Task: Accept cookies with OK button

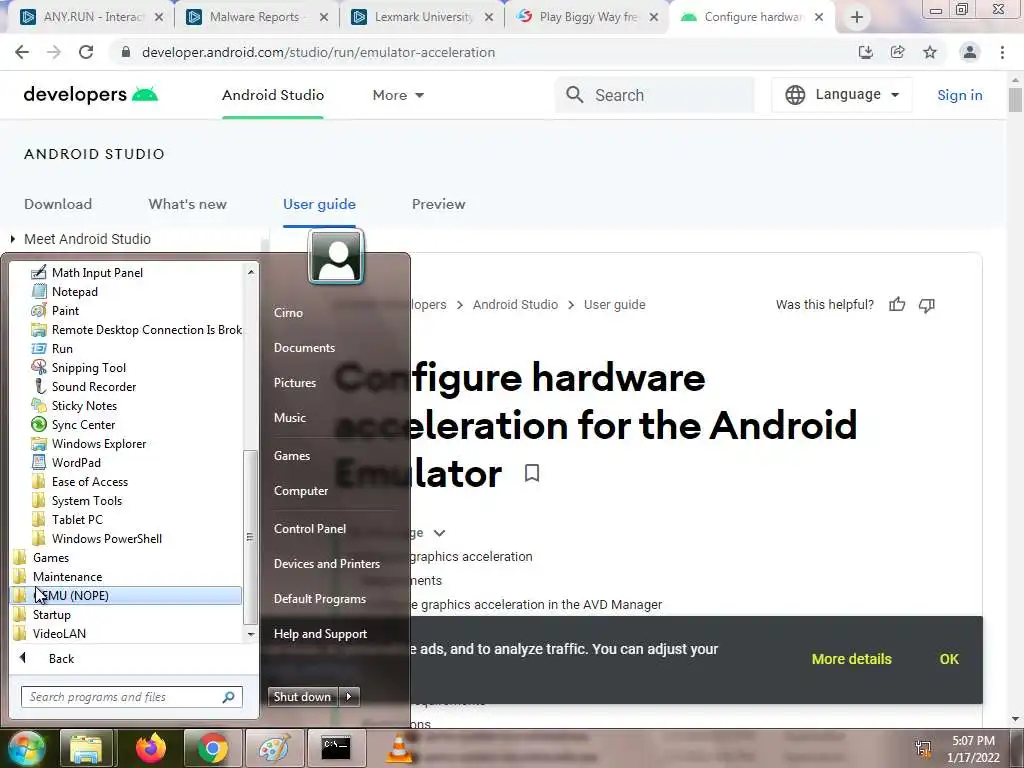Action: 949,660
